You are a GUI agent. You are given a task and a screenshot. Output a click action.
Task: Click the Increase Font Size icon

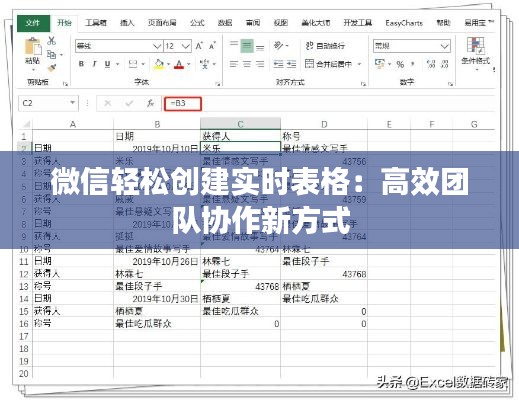pyautogui.click(x=199, y=46)
